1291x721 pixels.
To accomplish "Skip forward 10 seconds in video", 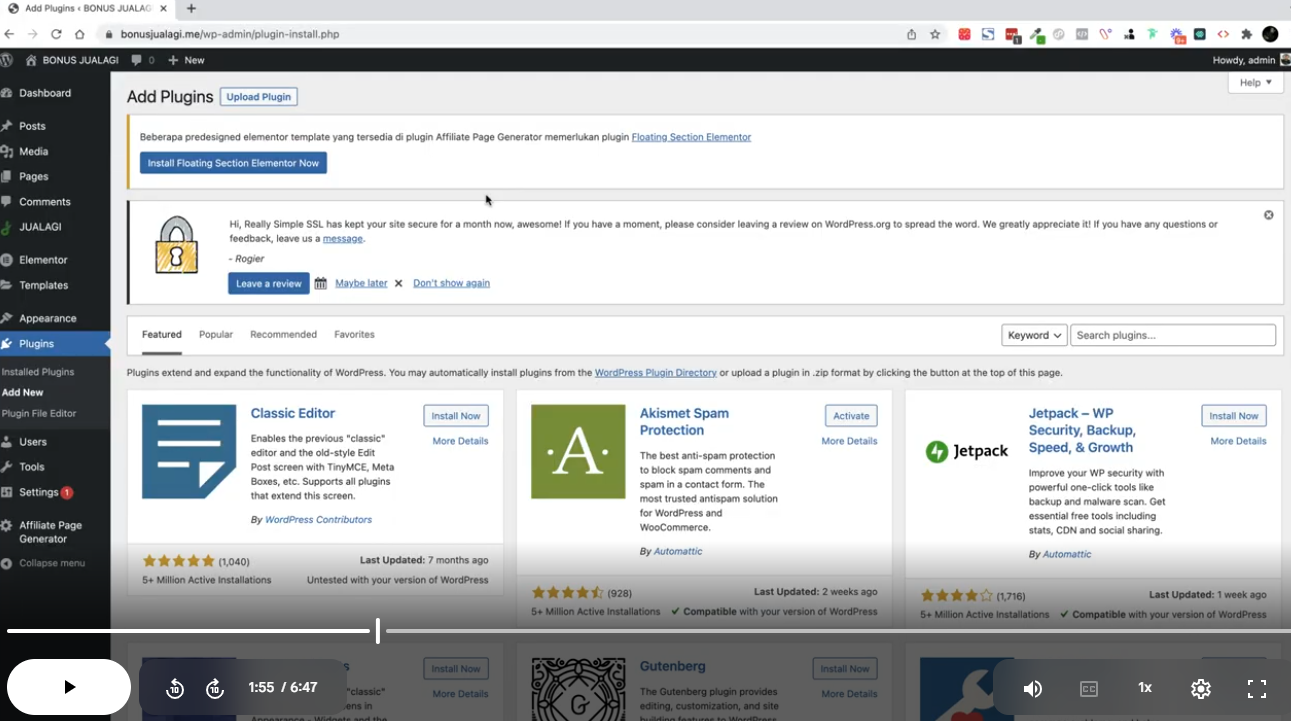I will (x=215, y=688).
